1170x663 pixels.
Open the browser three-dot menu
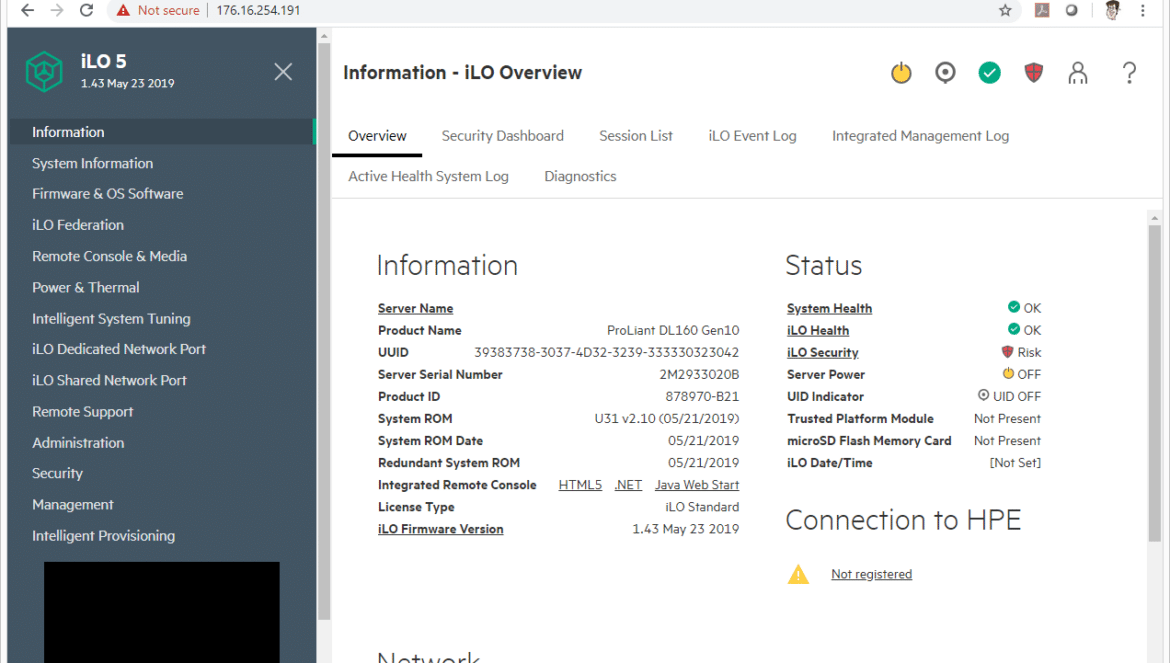tap(1142, 10)
